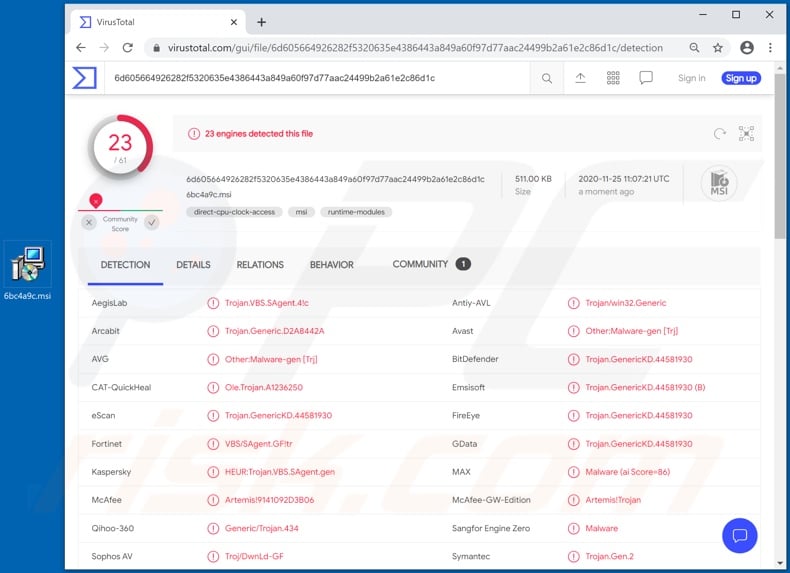Viewport: 790px width, 573px height.
Task: Switch to the BEHAVIOR tab
Action: 332,265
